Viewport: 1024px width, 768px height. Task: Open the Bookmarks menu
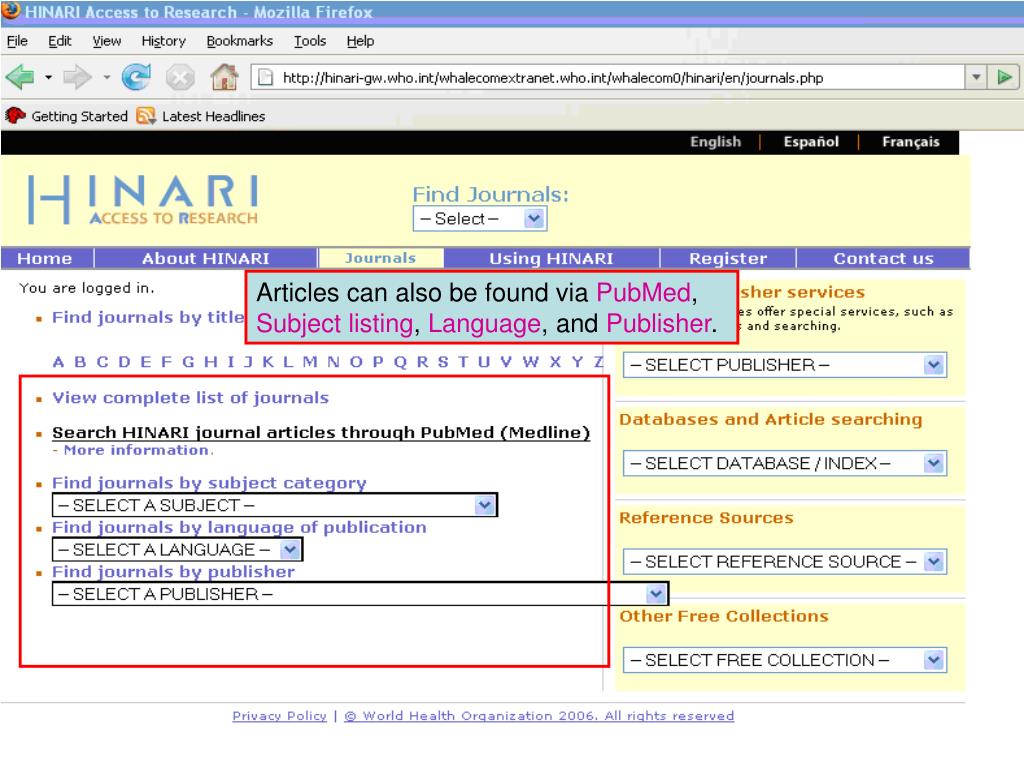coord(240,41)
